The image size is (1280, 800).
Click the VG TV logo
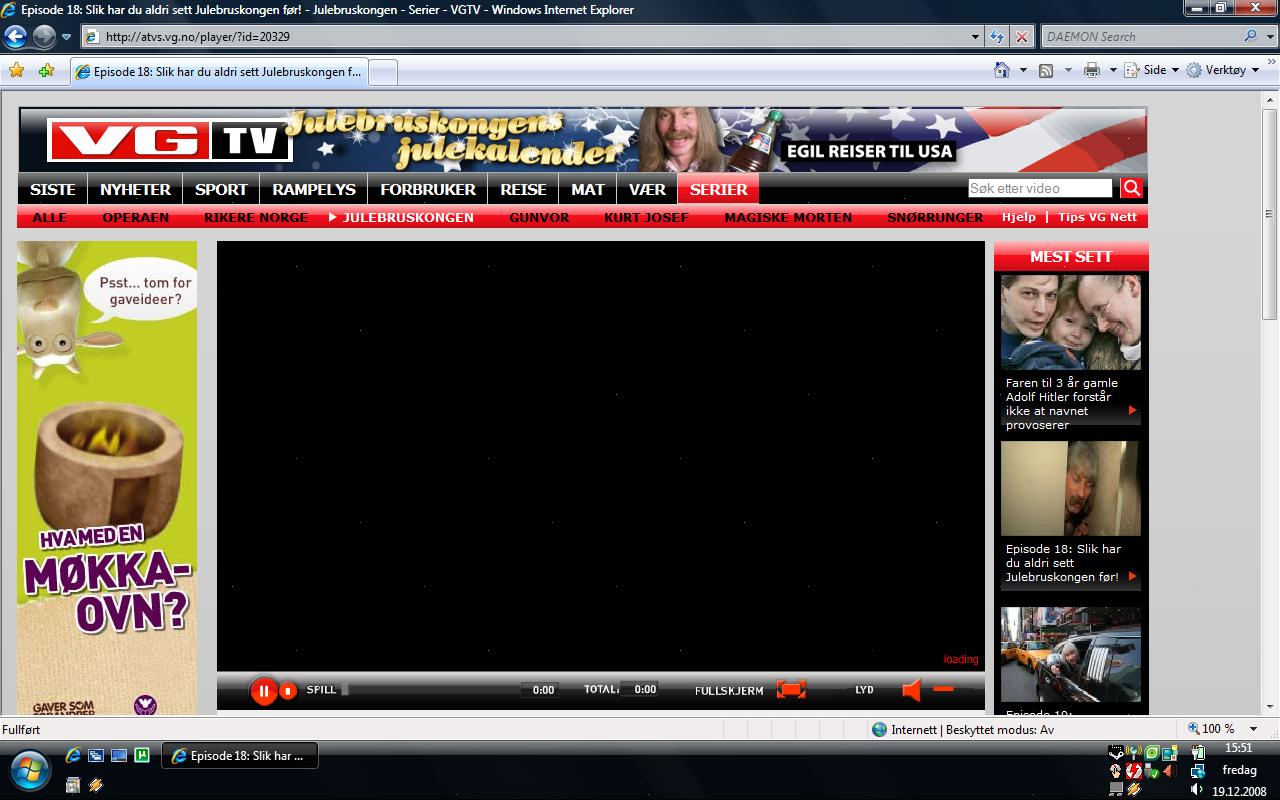pyautogui.click(x=171, y=141)
